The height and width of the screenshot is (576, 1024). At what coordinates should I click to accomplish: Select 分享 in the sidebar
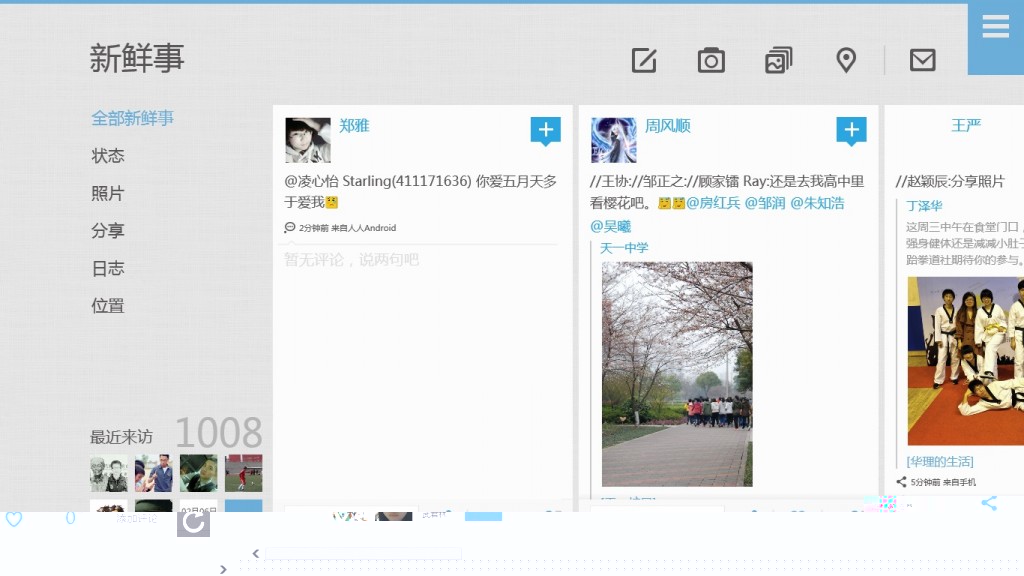coord(108,231)
